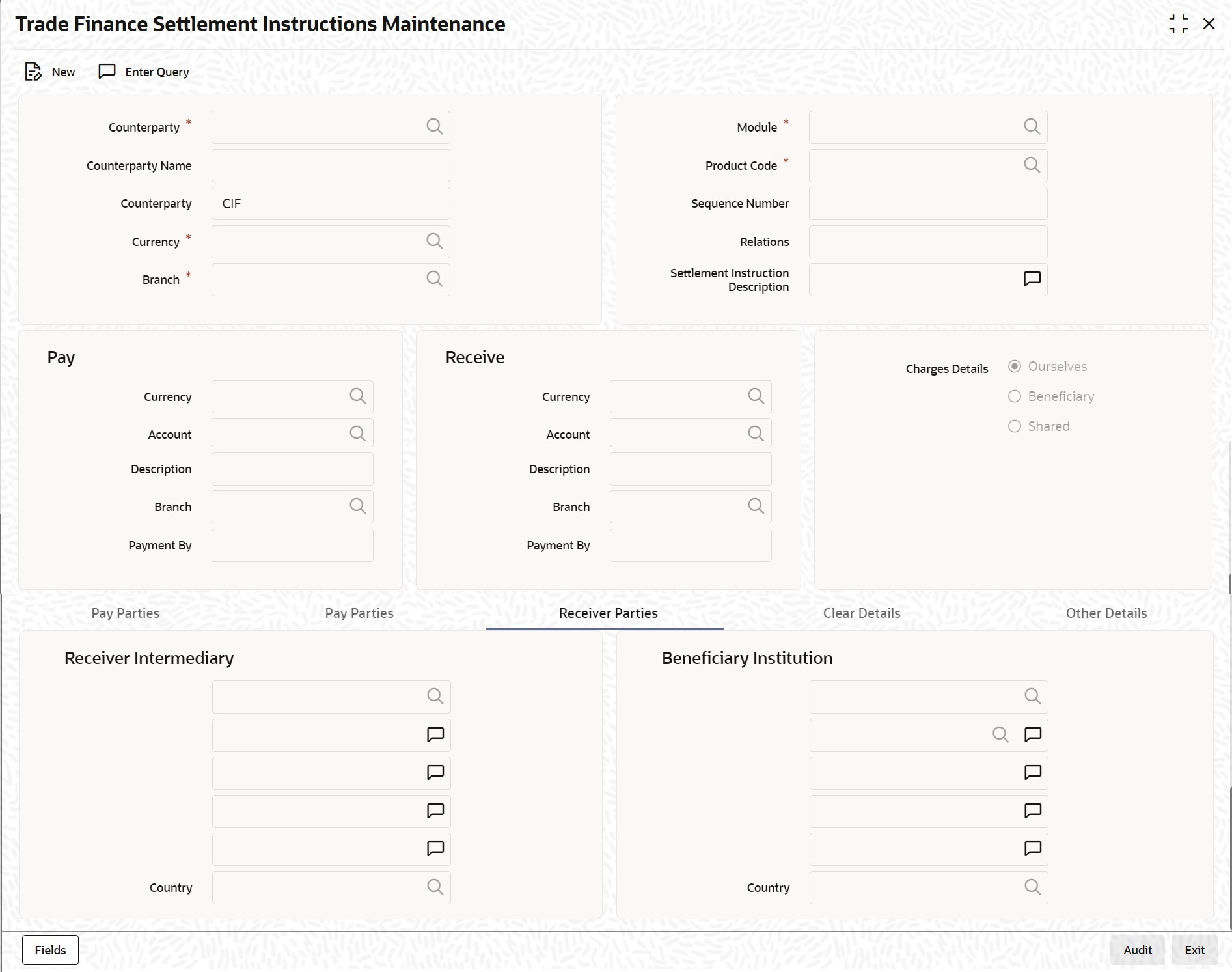Click the New record icon
The image size is (1232, 972).
33,72
